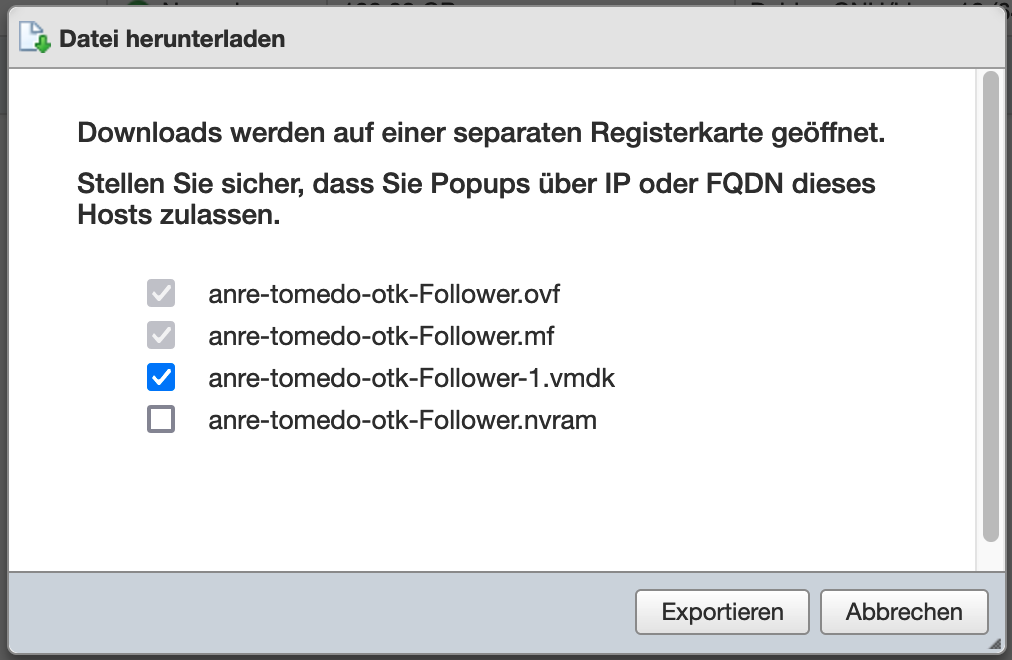Click the blank content area below the file list
1012x660 pixels.
tap(491, 503)
